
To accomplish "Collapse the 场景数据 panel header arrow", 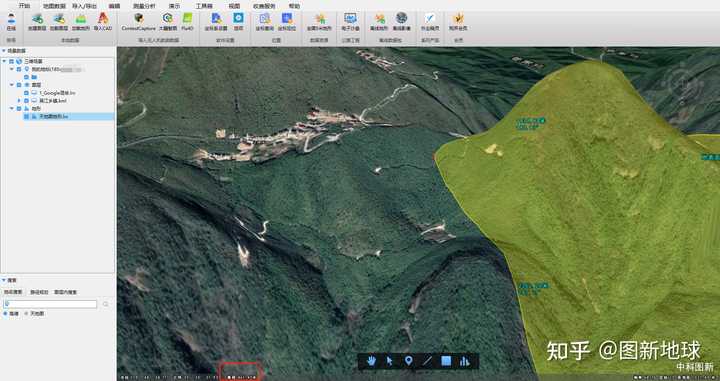I will 4,51.
